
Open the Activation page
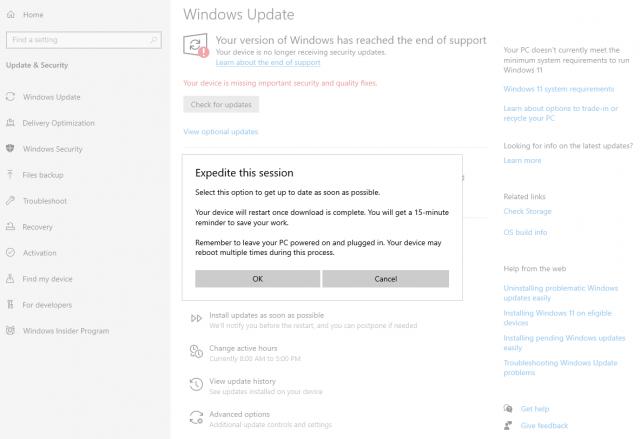[x=40, y=253]
